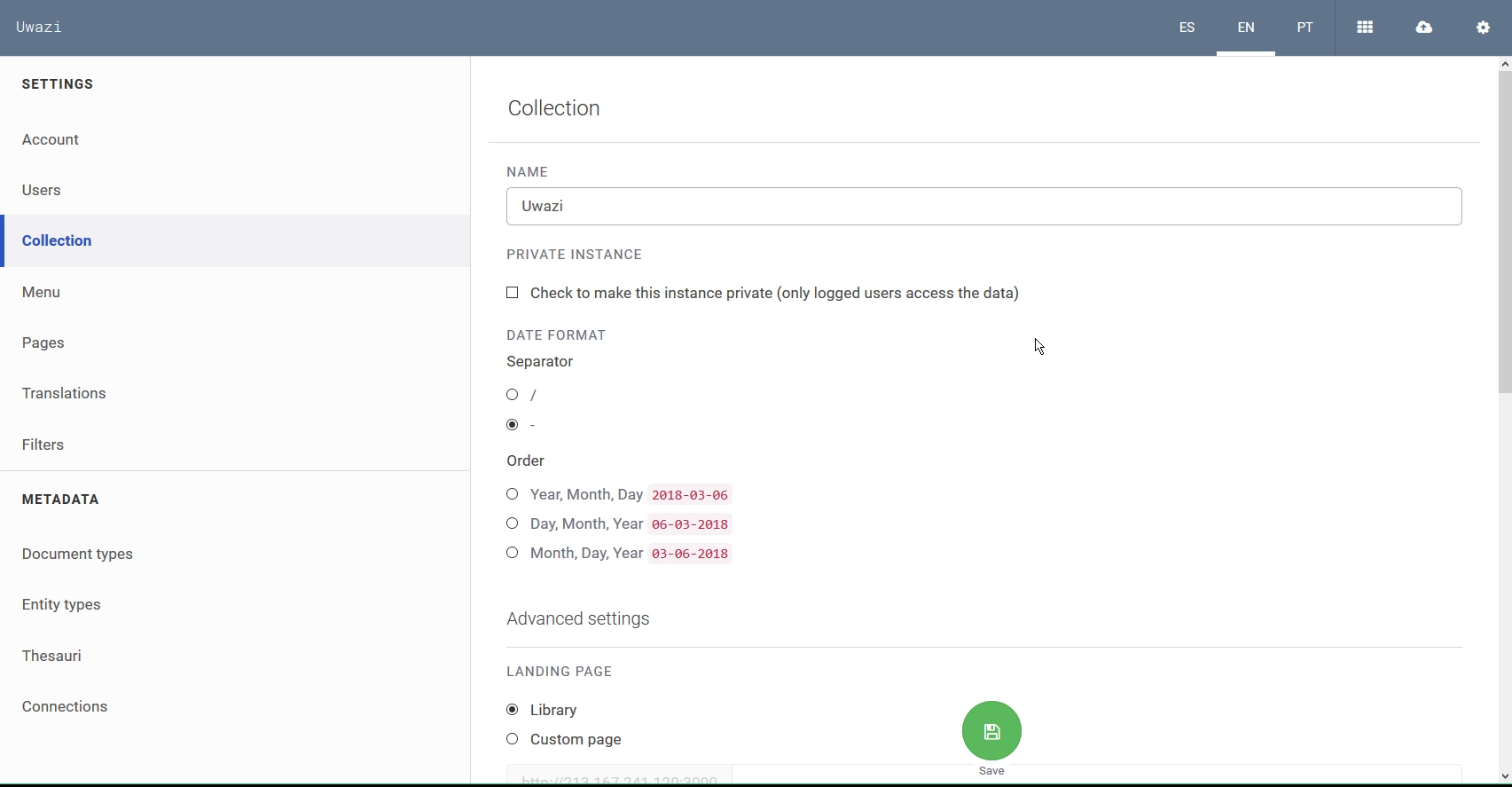Click the collection Name input field
1512x787 pixels.
coord(983,207)
